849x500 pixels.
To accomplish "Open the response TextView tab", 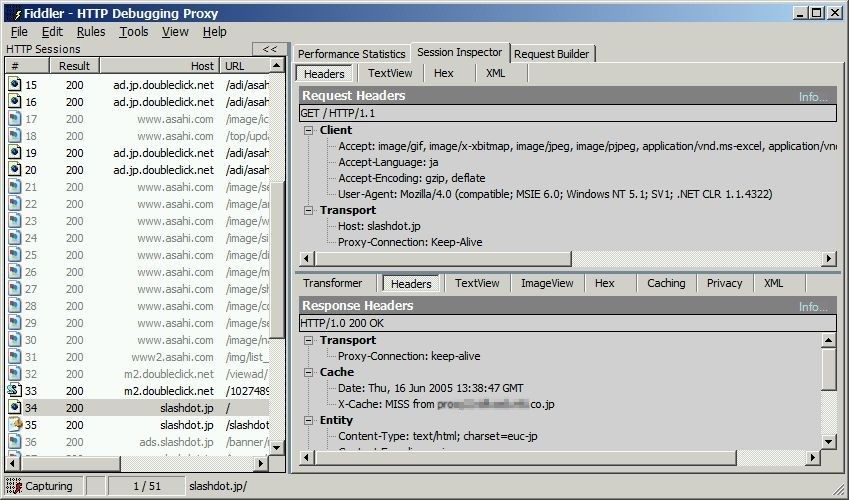I will coord(477,283).
